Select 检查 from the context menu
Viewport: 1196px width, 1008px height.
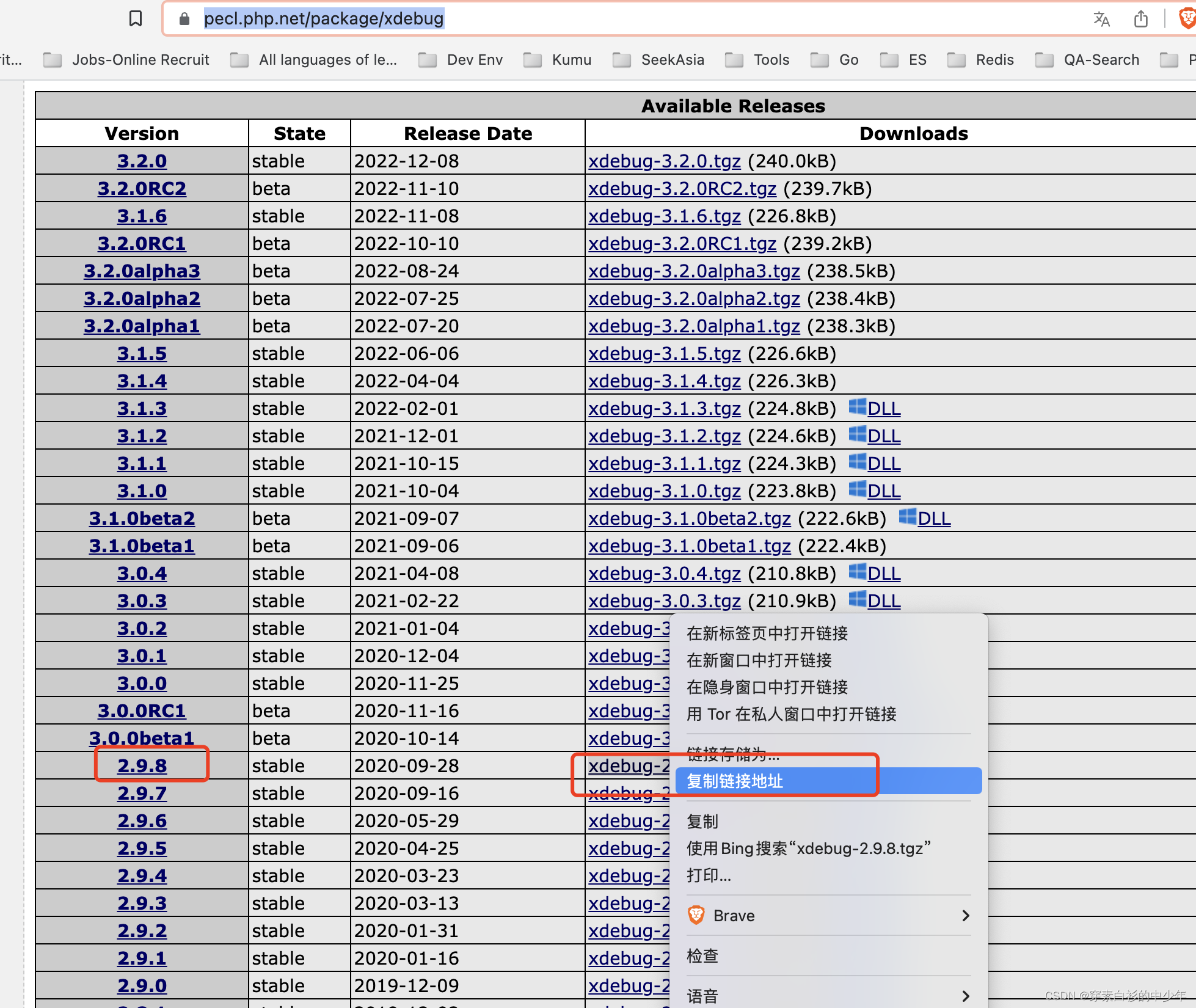pos(703,957)
